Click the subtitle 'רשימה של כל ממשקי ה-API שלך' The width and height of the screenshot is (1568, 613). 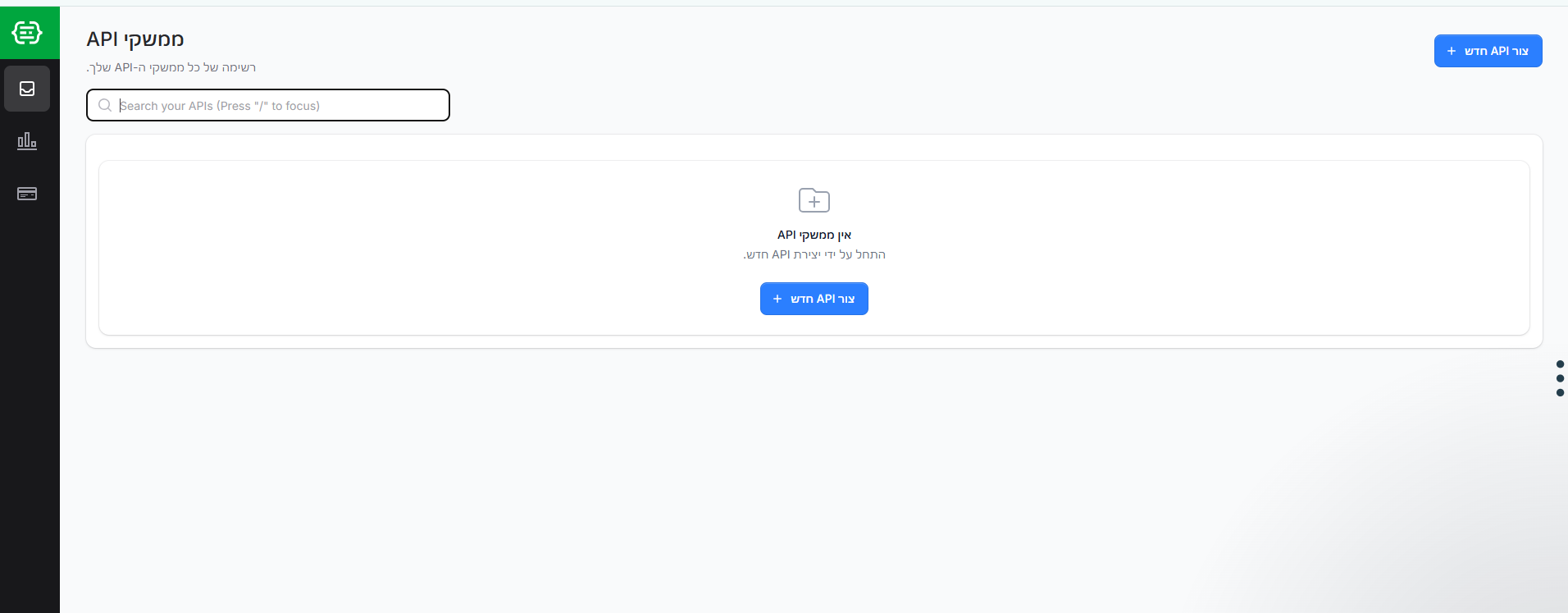[171, 67]
